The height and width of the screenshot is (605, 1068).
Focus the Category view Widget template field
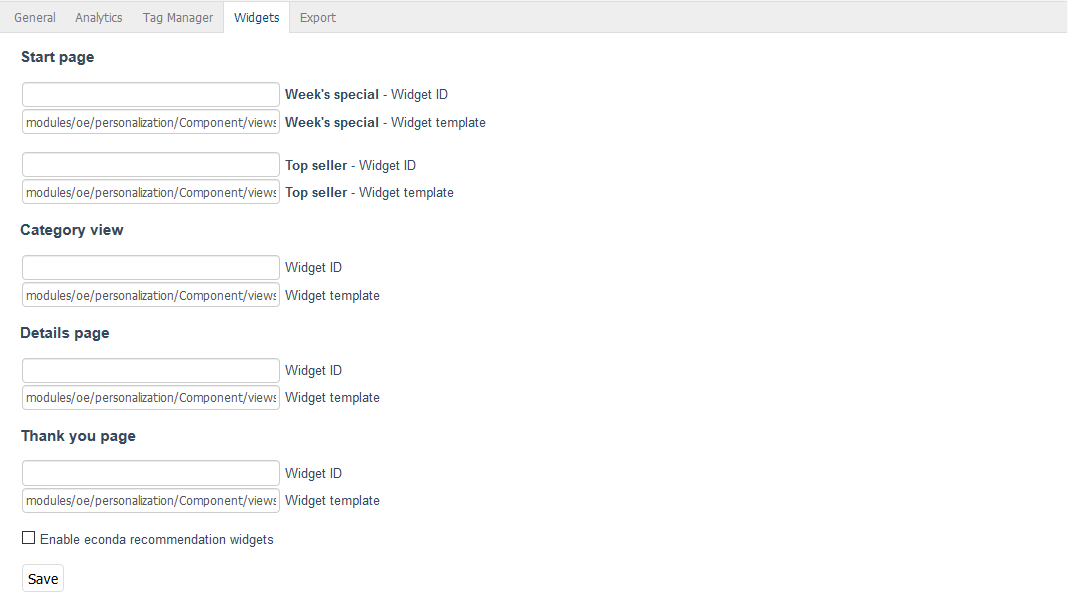(x=151, y=296)
